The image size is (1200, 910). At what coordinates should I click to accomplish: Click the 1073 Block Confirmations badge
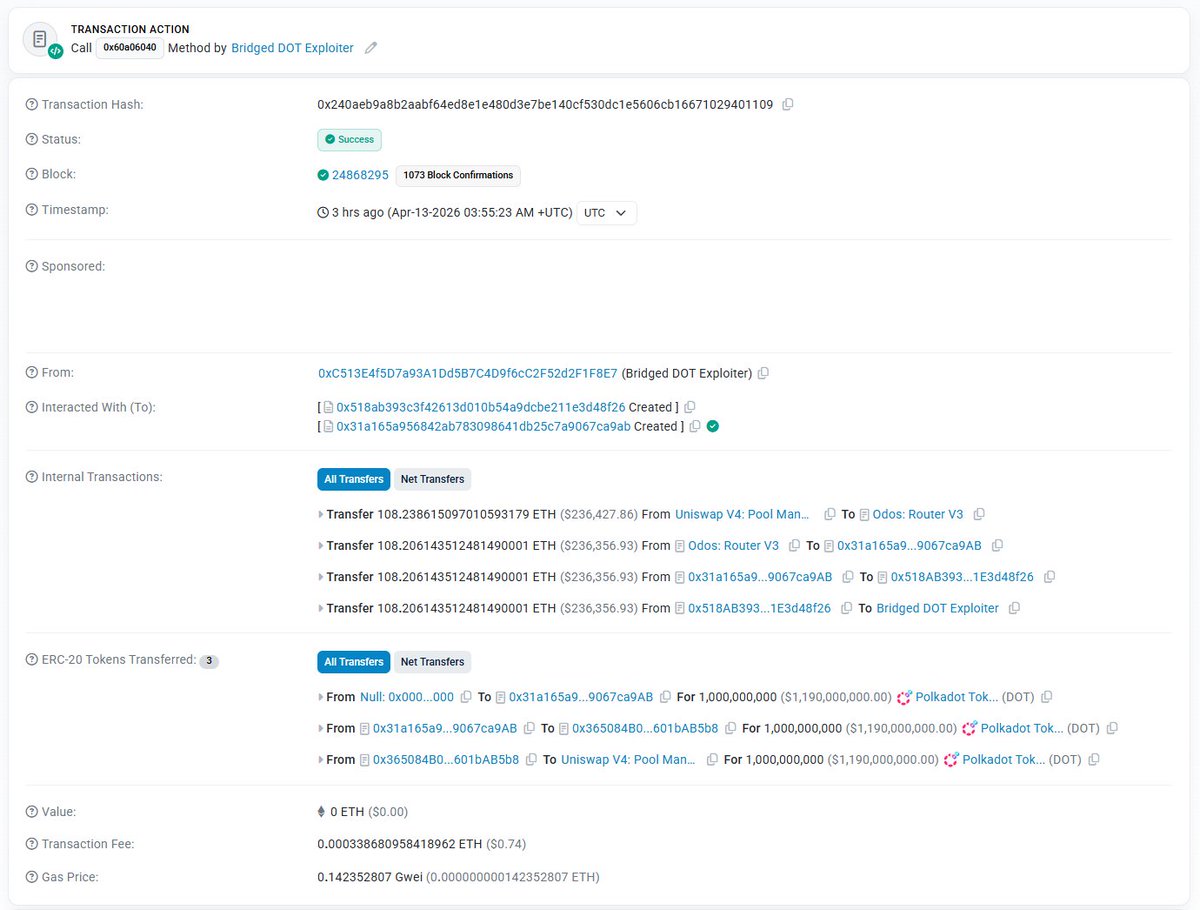coord(458,175)
